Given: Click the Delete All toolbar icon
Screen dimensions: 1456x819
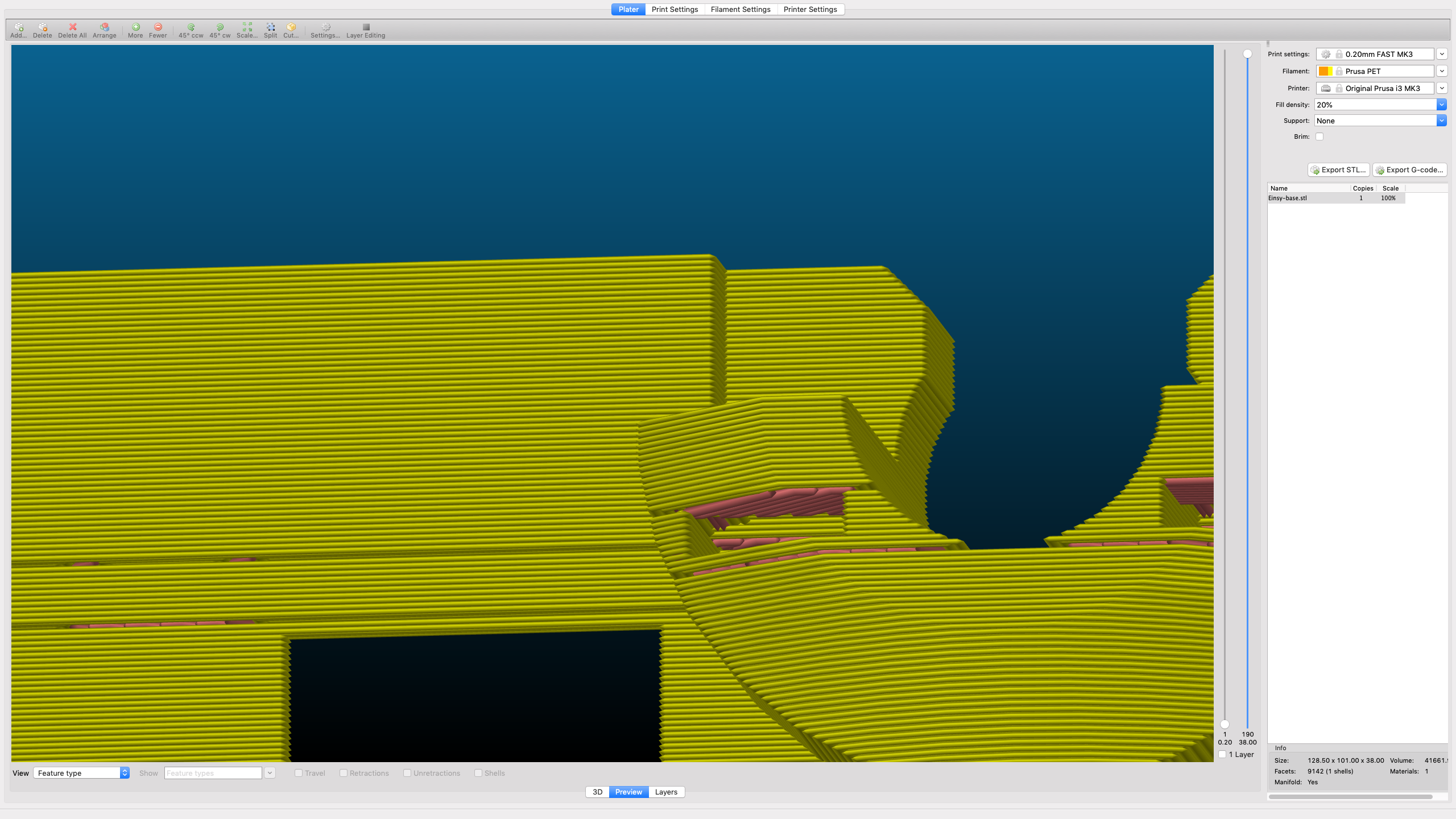Looking at the screenshot, I should [72, 30].
